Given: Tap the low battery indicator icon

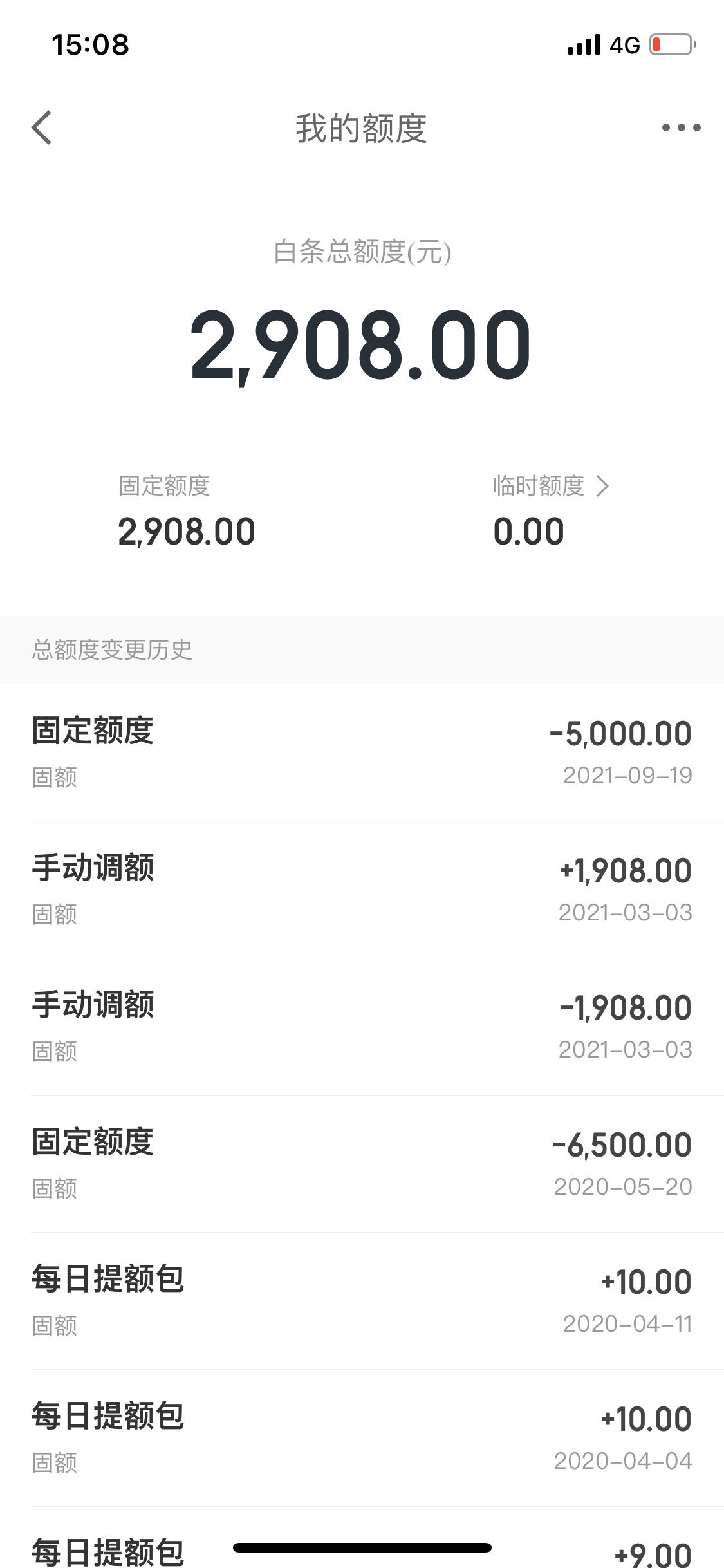Looking at the screenshot, I should (673, 45).
